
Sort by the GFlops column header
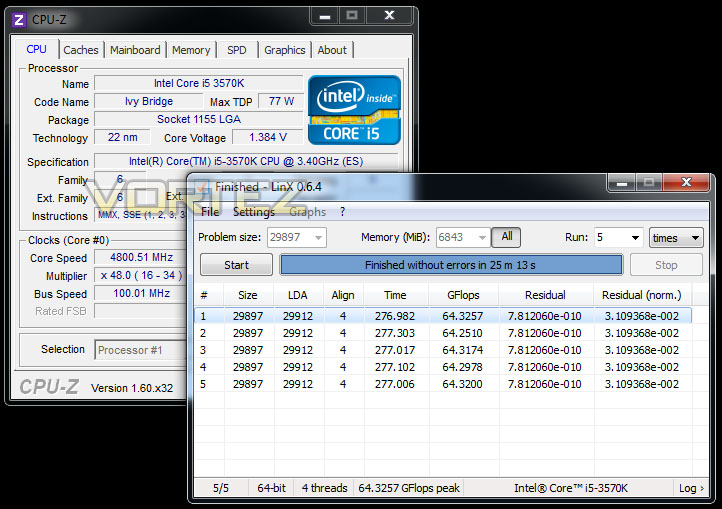tap(463, 295)
